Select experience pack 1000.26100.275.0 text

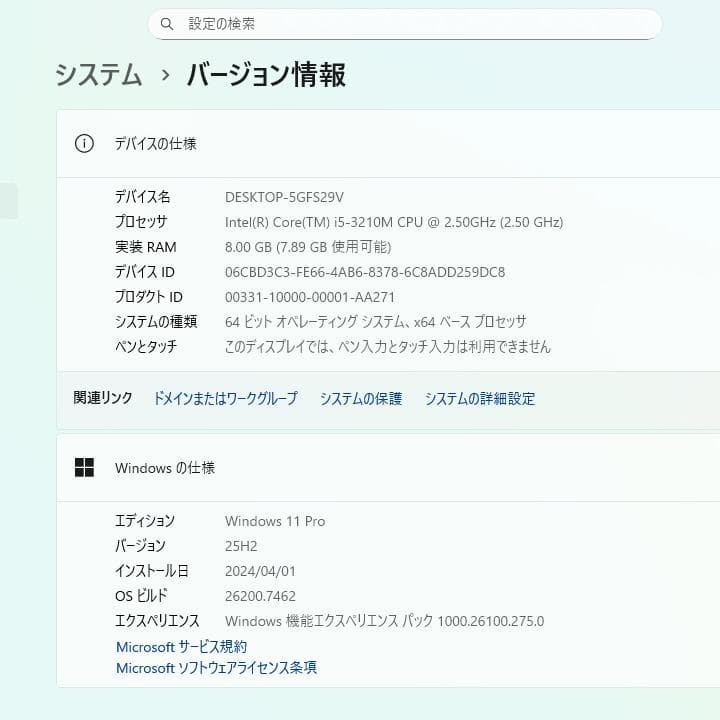click(491, 621)
